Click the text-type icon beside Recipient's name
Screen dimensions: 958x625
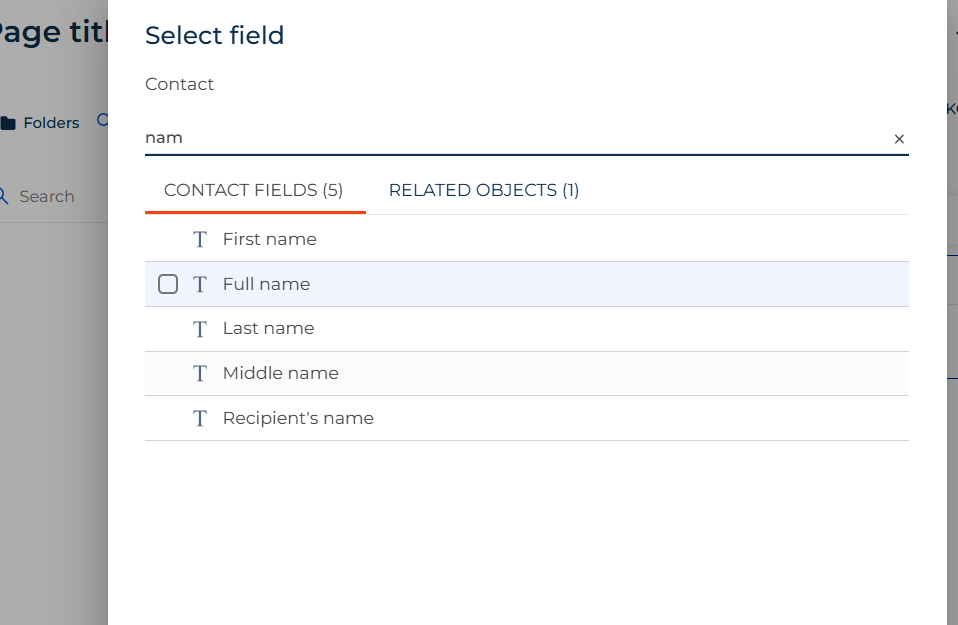point(200,418)
